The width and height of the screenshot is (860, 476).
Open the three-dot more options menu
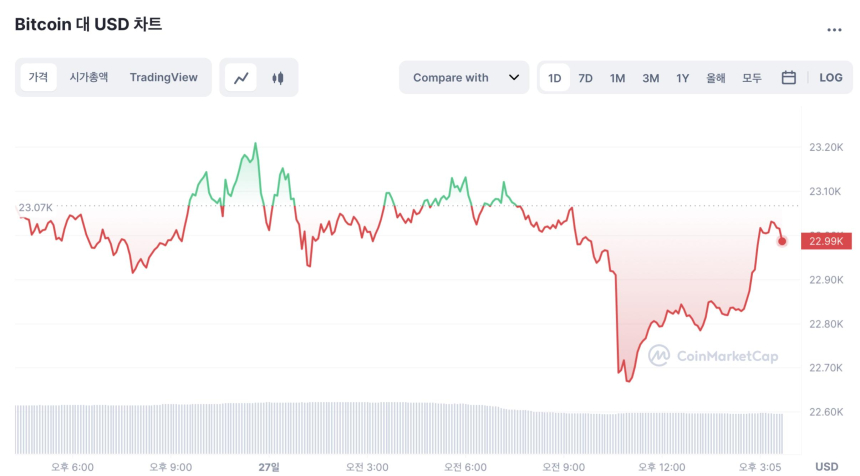[834, 30]
